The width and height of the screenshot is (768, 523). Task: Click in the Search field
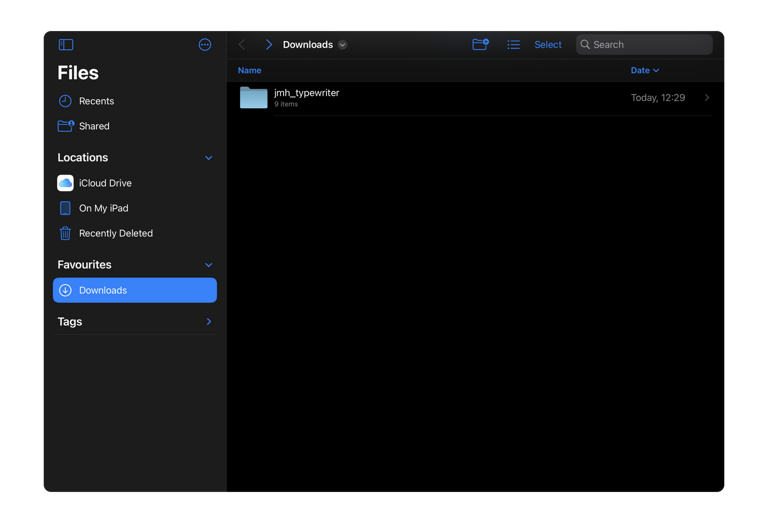coord(644,45)
